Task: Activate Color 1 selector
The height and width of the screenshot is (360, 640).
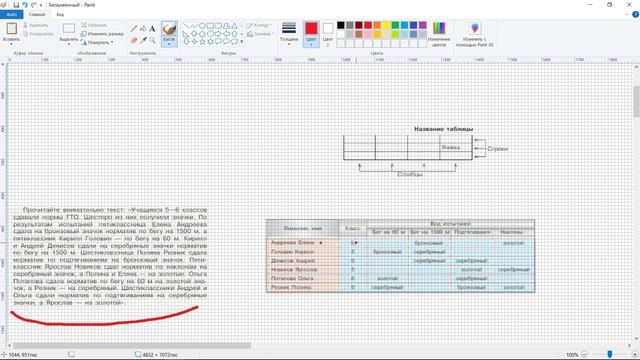Action: pos(311,34)
